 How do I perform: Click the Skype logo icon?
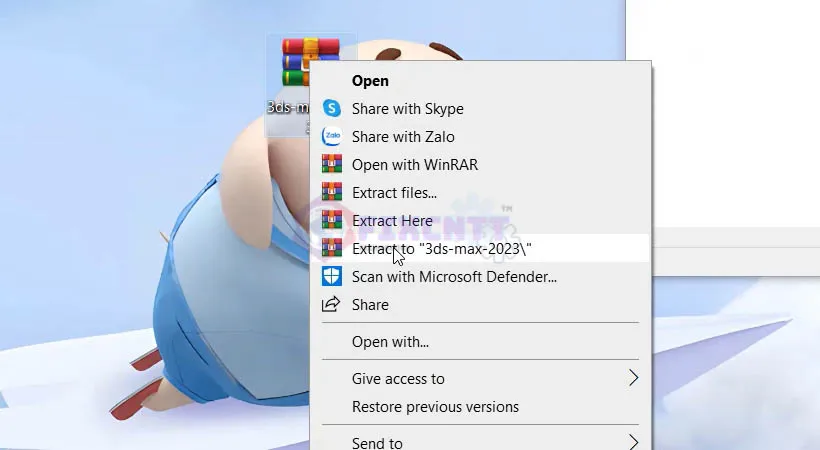click(331, 109)
